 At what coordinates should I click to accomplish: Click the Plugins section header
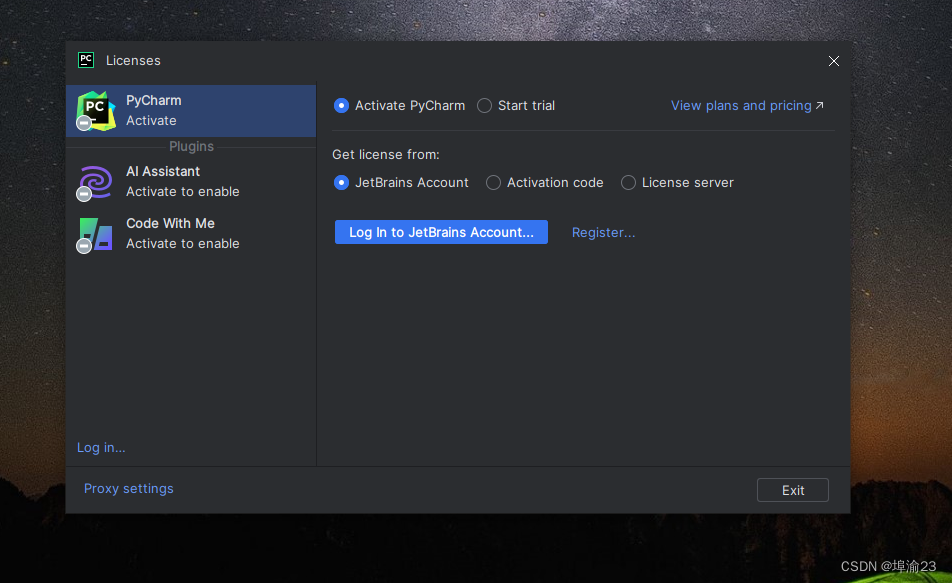tap(191, 146)
